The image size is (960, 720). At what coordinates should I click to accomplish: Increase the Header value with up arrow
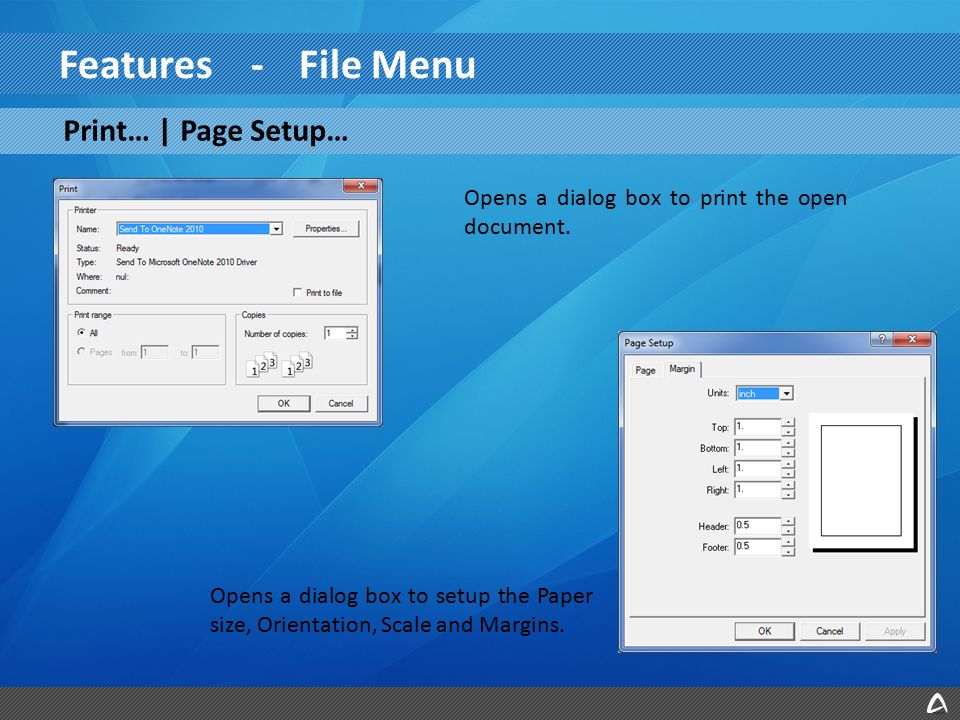tap(789, 521)
